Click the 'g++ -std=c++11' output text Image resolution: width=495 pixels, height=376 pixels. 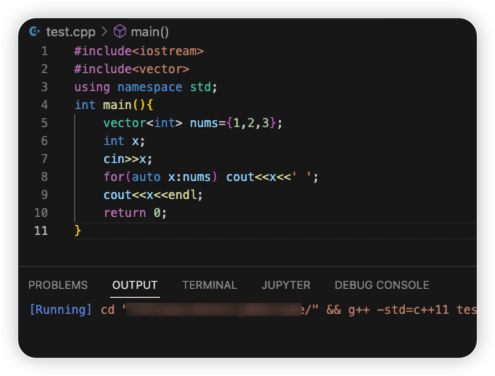[x=399, y=310]
